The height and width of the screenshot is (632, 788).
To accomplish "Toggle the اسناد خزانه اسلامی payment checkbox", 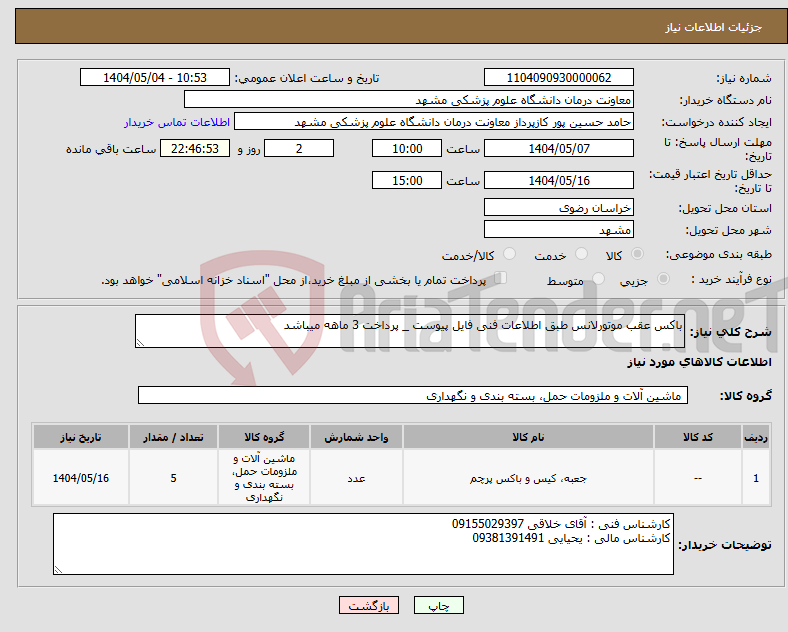I will [x=501, y=278].
